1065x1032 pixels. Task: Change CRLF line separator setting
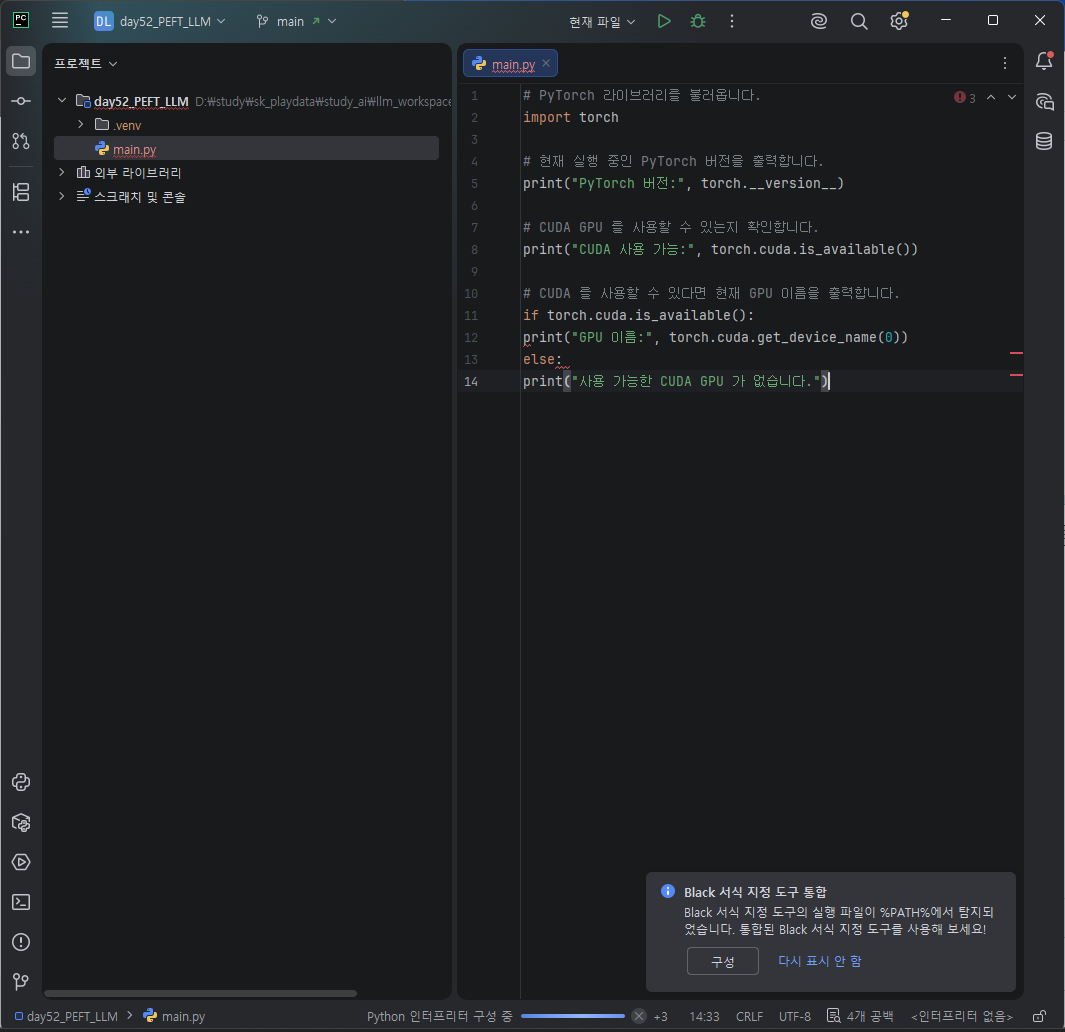749,1016
